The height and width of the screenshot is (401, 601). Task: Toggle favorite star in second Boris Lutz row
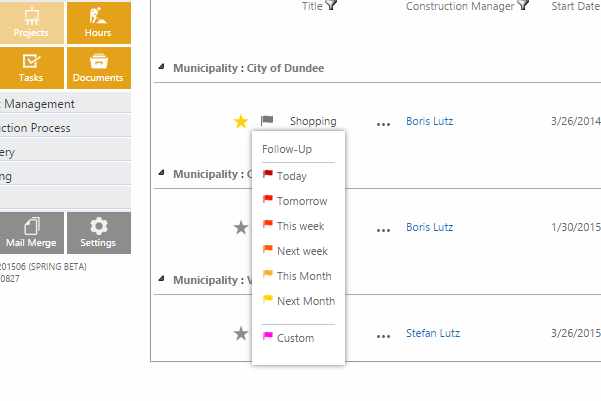[240, 228]
